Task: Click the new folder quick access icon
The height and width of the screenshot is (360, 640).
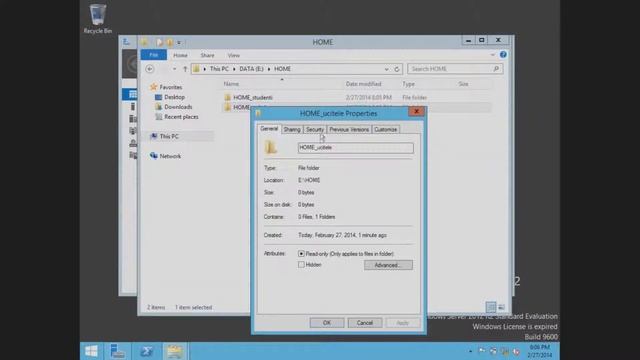Action: point(170,42)
